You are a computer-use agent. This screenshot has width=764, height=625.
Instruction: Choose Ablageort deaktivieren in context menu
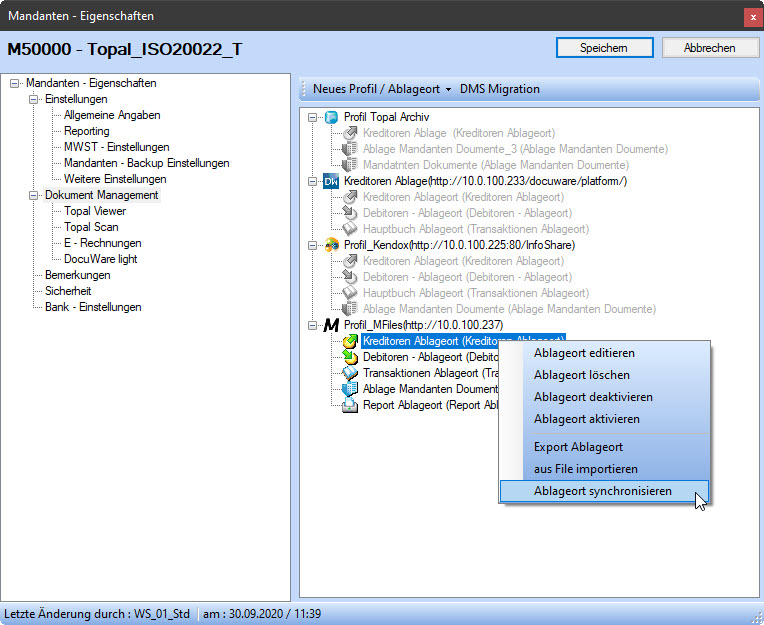593,397
